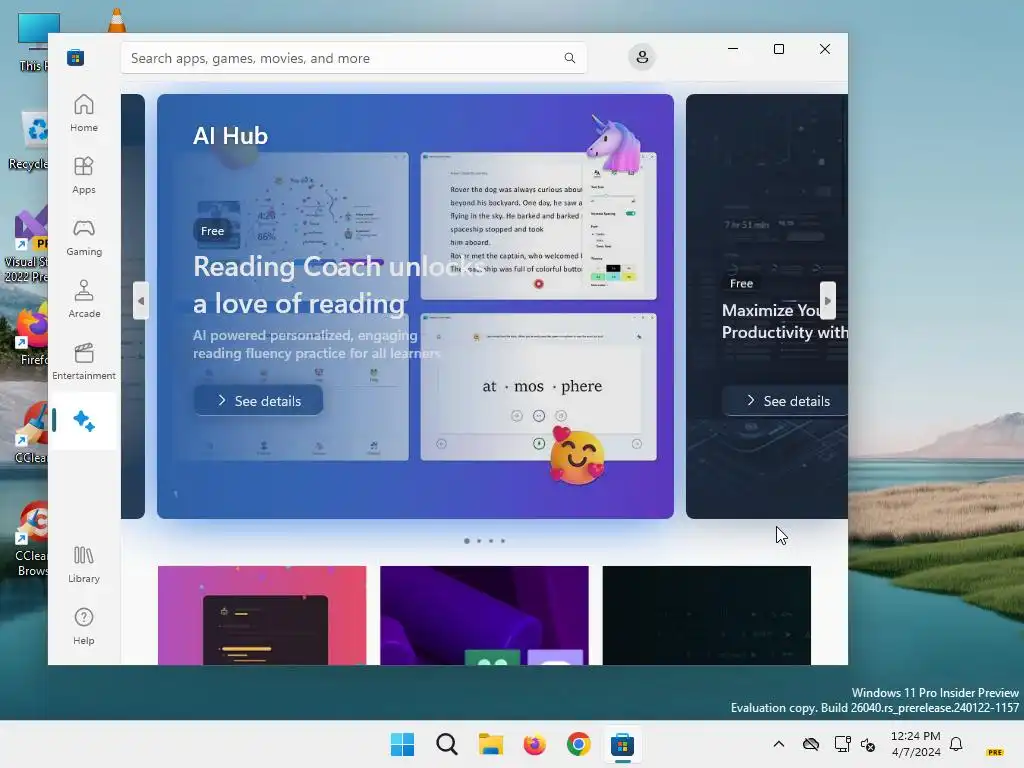Show previous carousel slide
Screen dimensions: 1024x768
coord(141,301)
